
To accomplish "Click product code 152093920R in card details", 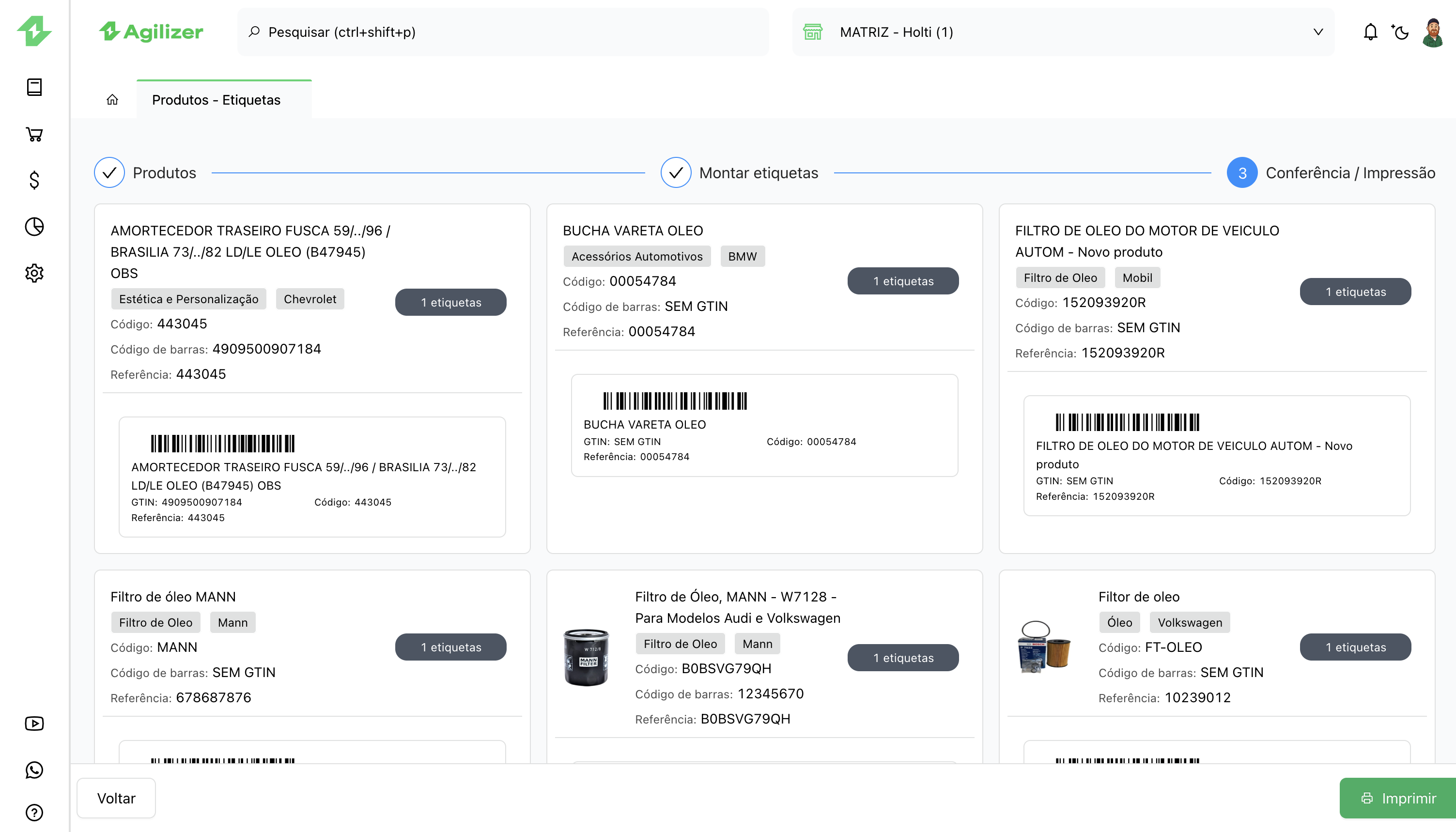I will click(1104, 302).
